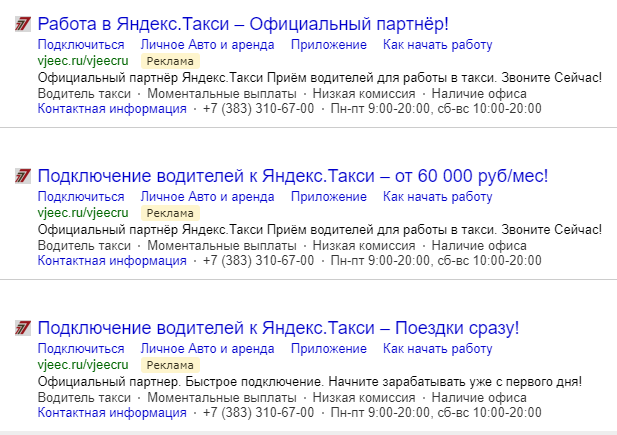Click 'Как начать работу' under 'Поездки сразу' ad
Screen dimensions: 617x435
coord(438,348)
